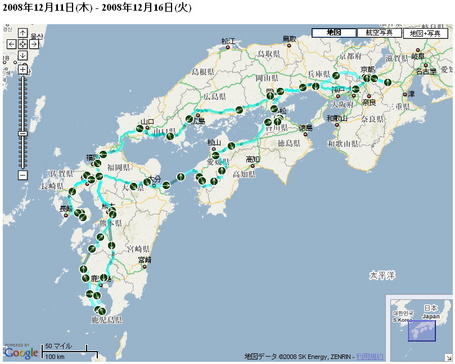This screenshot has width=455, height=364.
Task: Select the sea-crossing marker between 大分 and 愛媛
Action: pyautogui.click(x=181, y=177)
